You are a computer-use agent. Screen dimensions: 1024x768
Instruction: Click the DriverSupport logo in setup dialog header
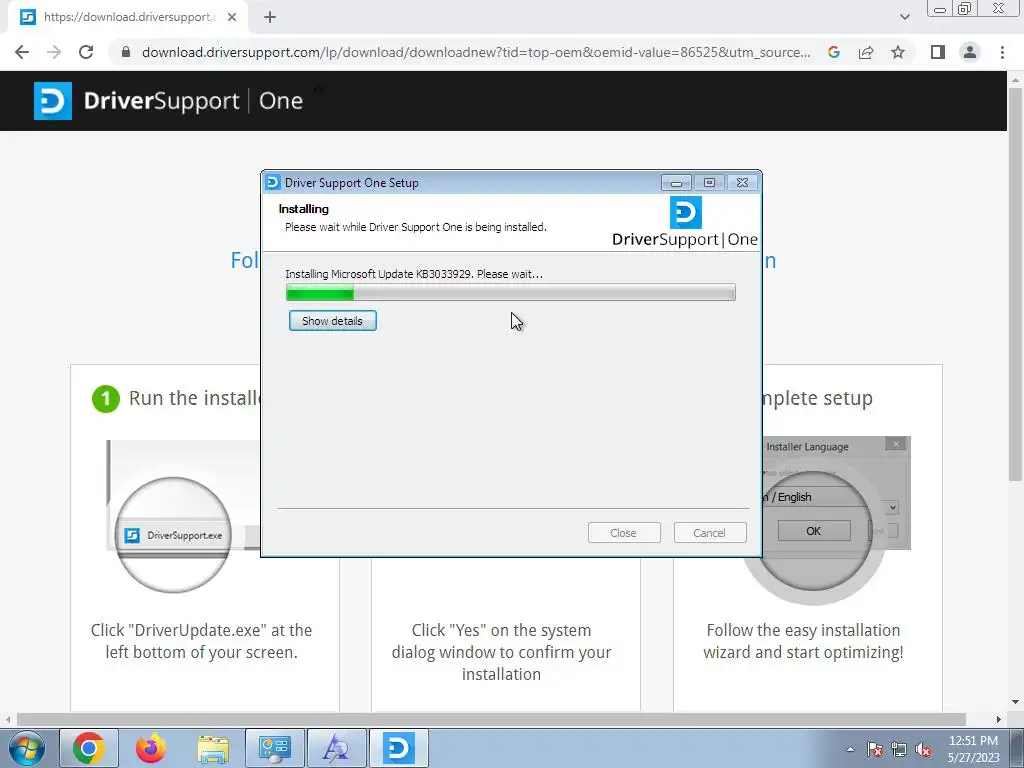click(685, 223)
